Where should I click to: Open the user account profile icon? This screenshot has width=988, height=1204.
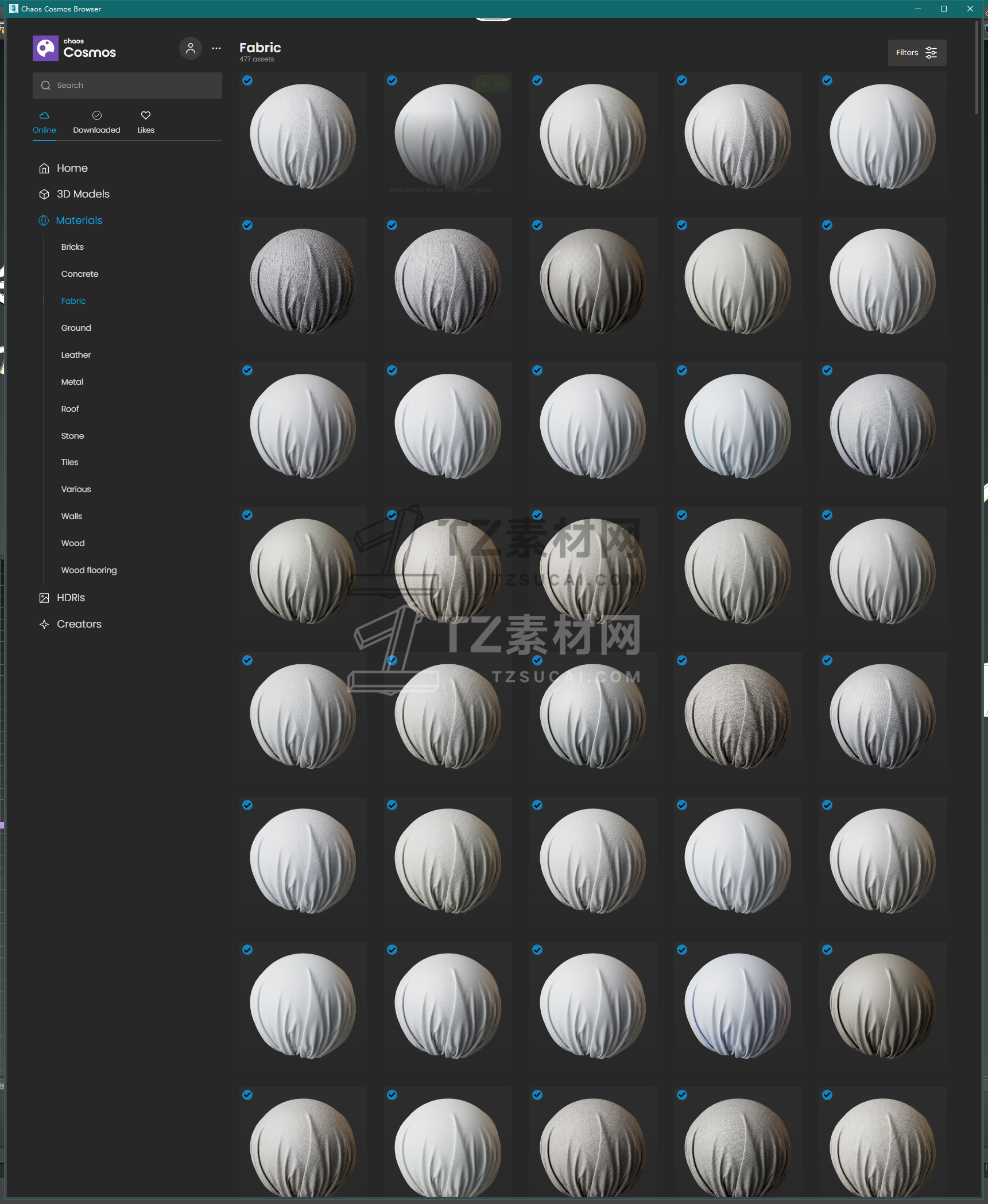click(191, 48)
